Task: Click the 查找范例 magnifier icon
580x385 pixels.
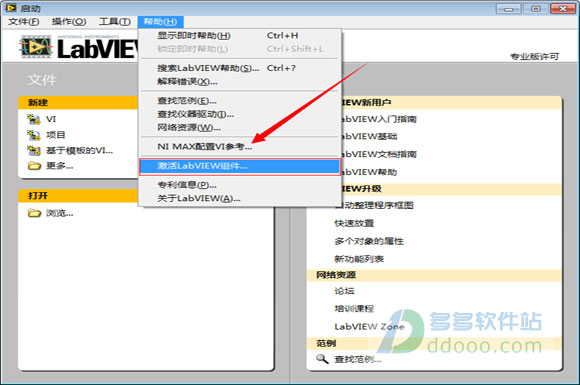Action: [322, 359]
